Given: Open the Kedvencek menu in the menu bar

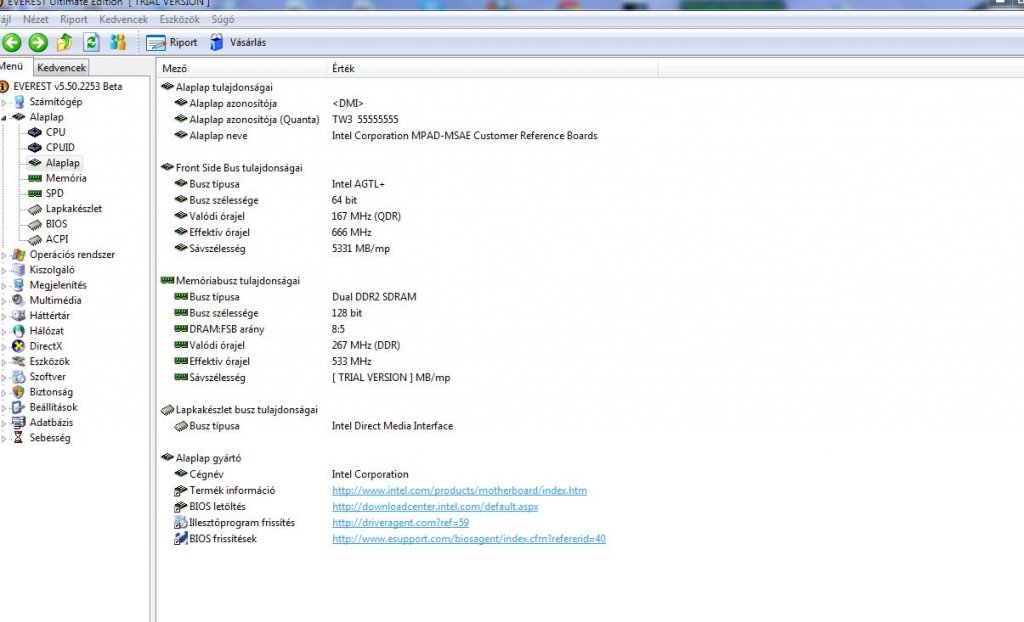Looking at the screenshot, I should 123,20.
